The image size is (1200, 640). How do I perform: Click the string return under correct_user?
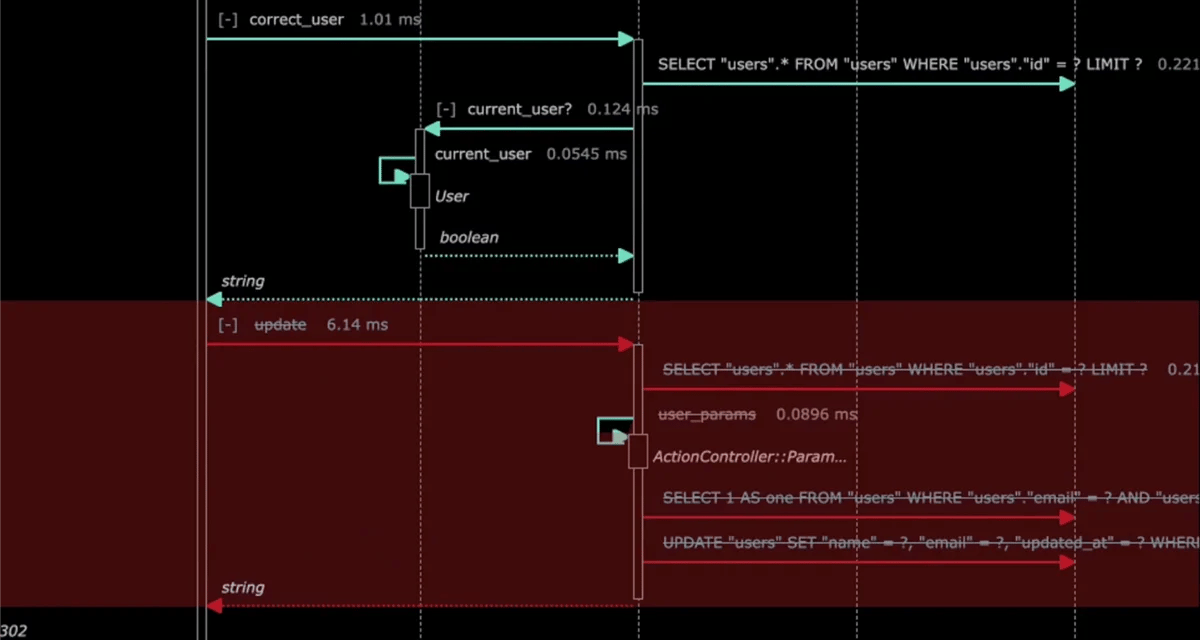(243, 281)
